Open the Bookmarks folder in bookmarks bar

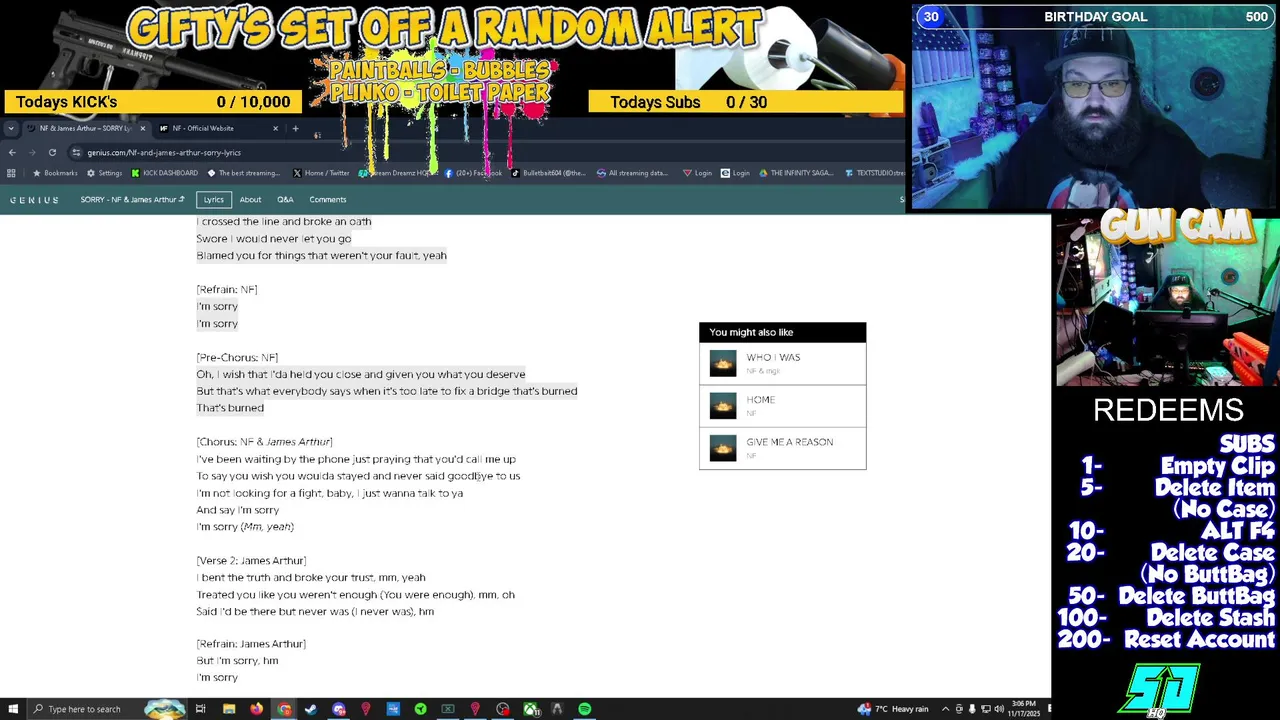click(x=54, y=173)
